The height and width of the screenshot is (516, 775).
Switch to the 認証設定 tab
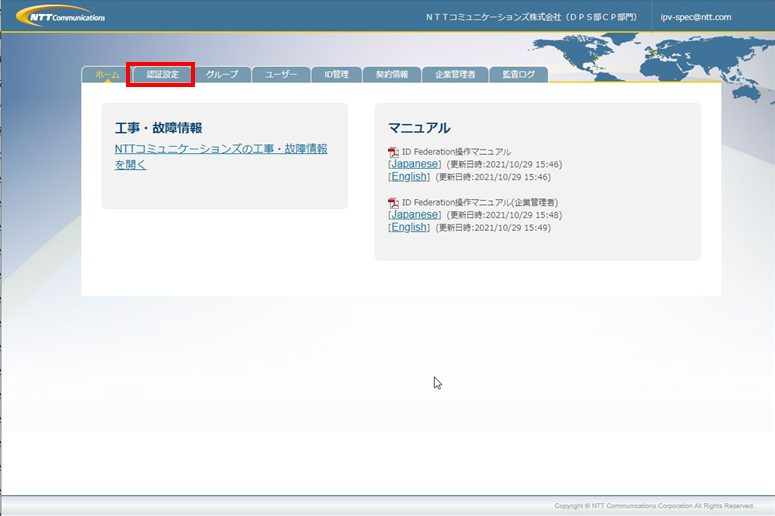163,75
